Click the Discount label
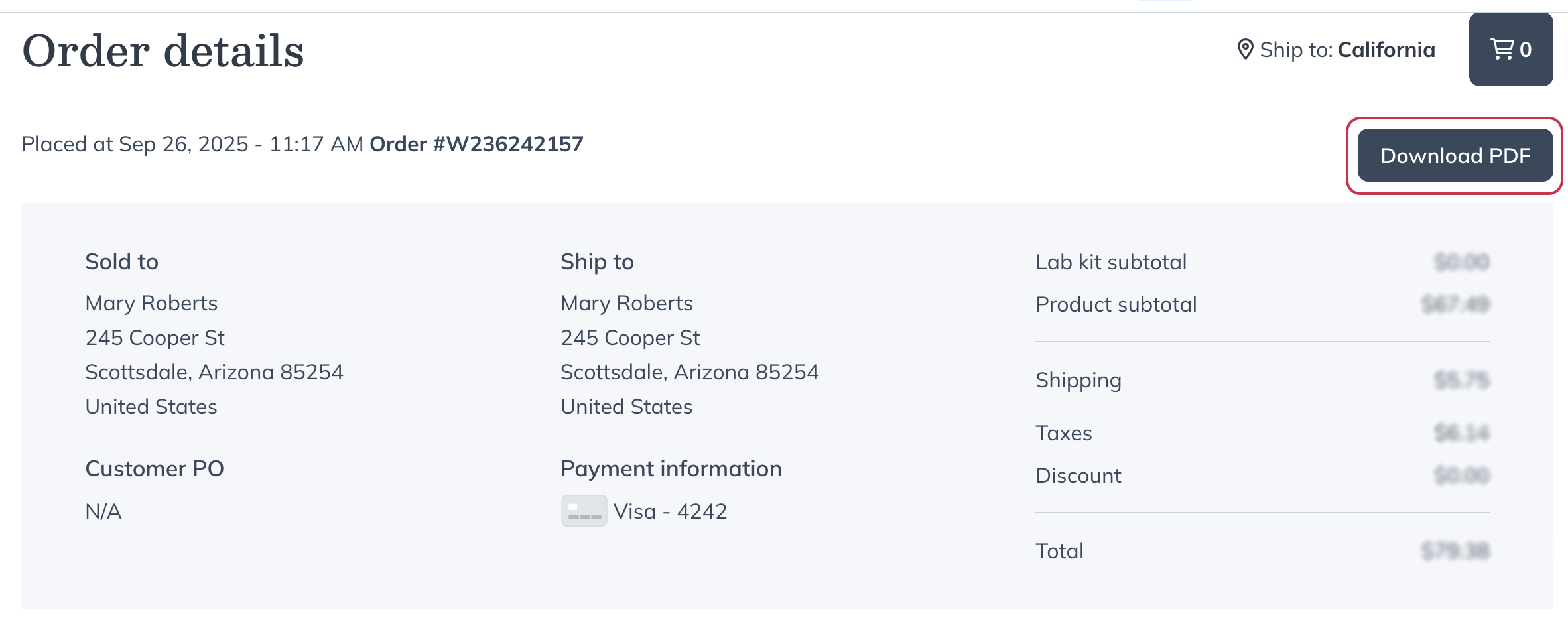1568x634 pixels. 1078,475
